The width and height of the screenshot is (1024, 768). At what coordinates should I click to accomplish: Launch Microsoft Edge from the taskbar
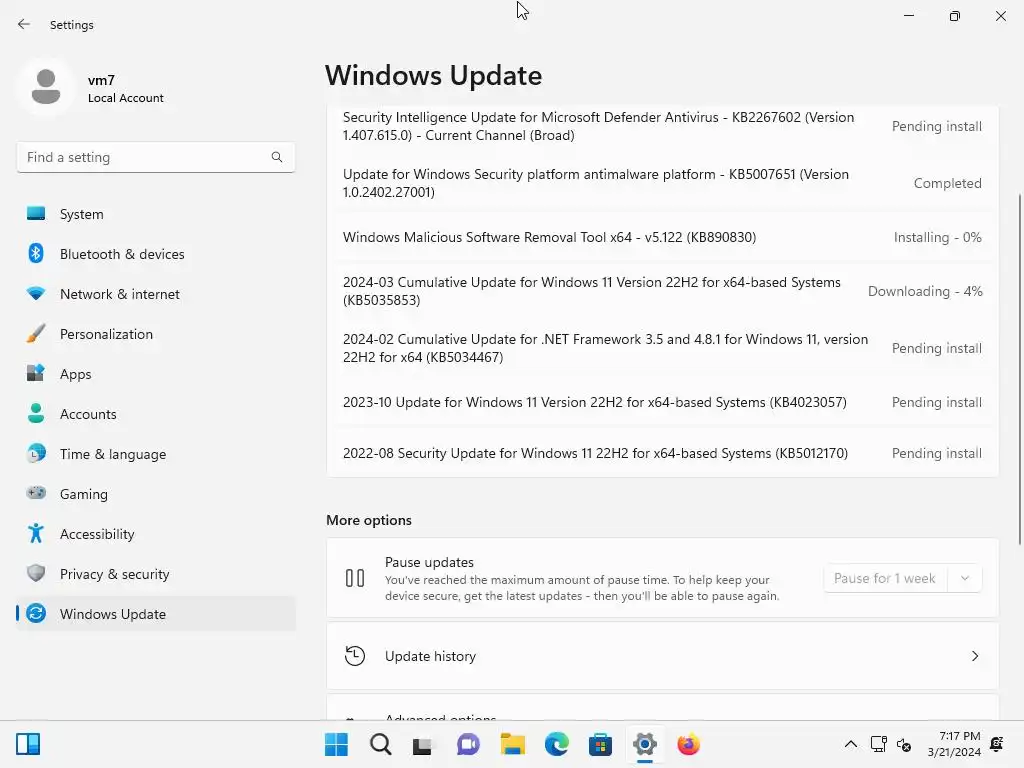pos(556,744)
